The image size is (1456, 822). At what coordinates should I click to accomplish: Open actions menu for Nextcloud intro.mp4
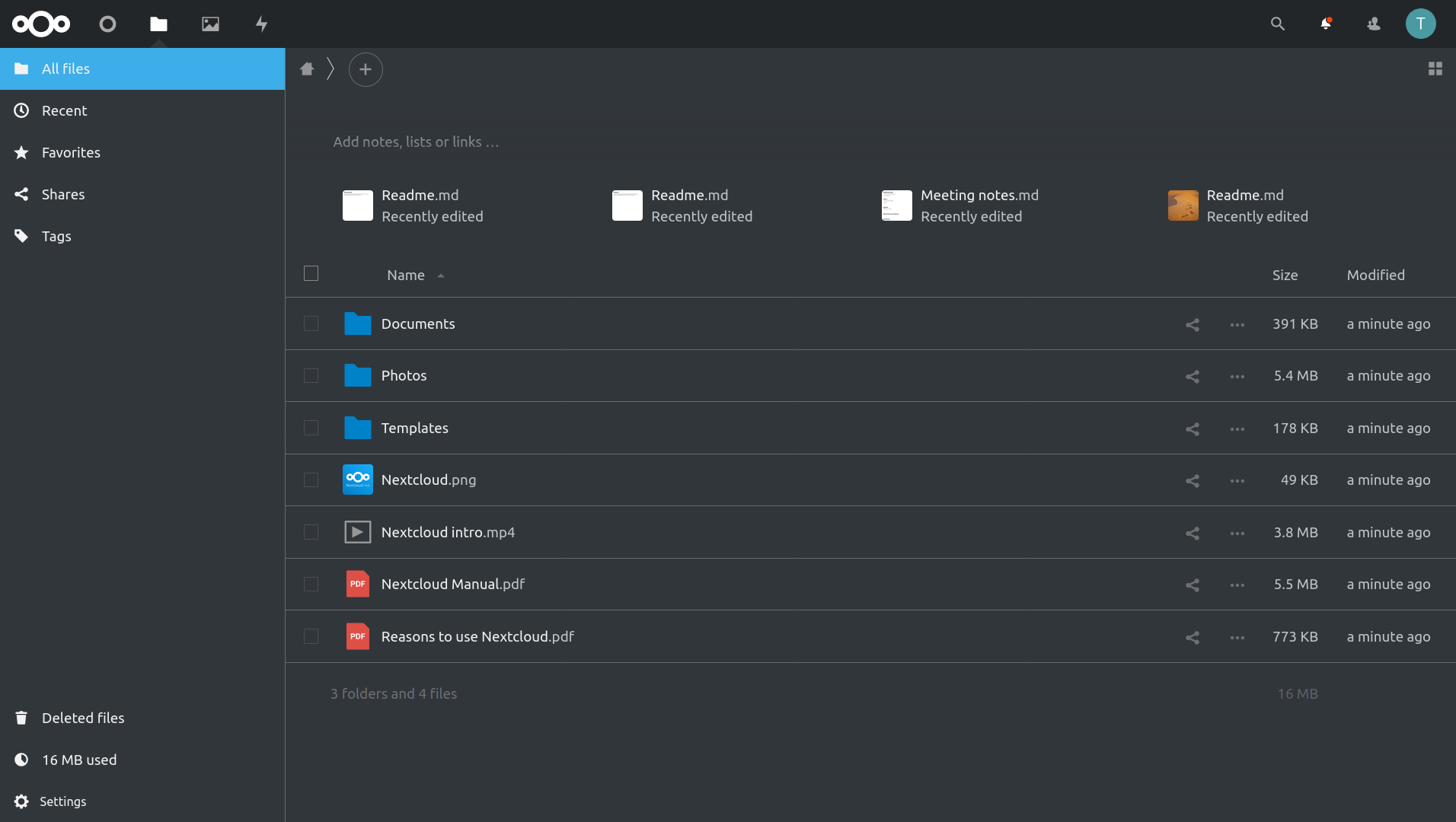[x=1237, y=533]
